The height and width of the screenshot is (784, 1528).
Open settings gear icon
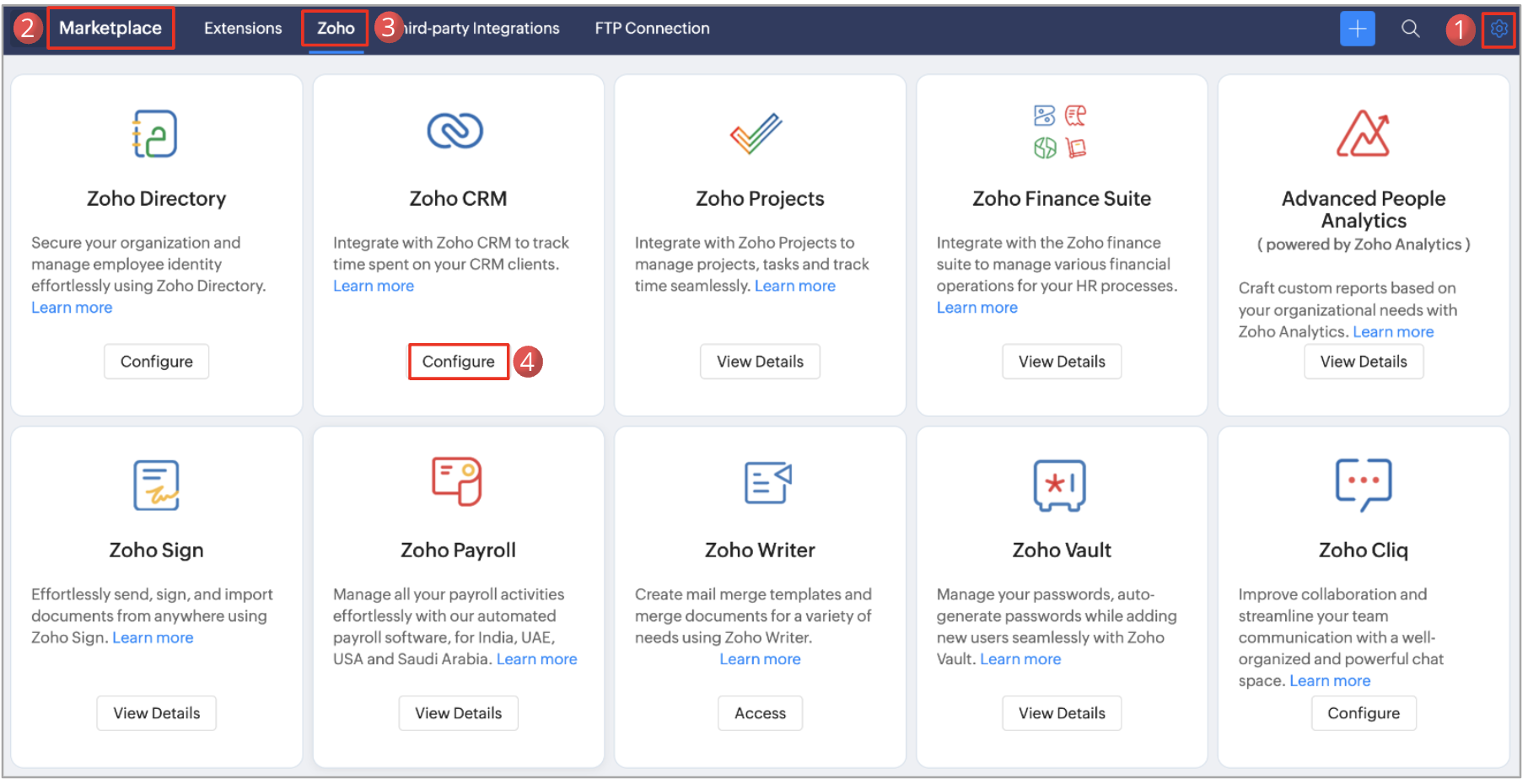[1498, 29]
